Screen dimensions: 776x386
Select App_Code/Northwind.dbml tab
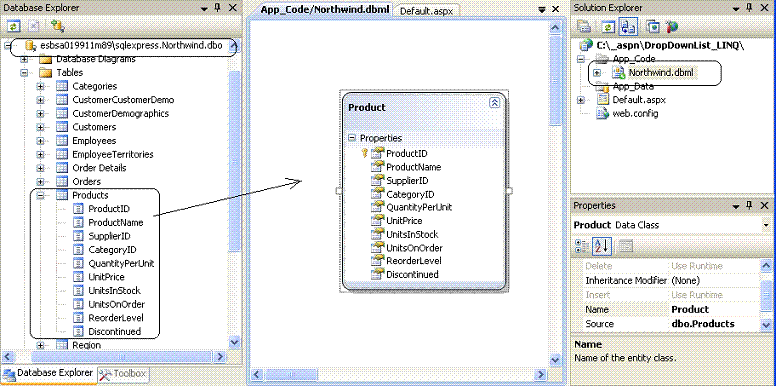325,9
